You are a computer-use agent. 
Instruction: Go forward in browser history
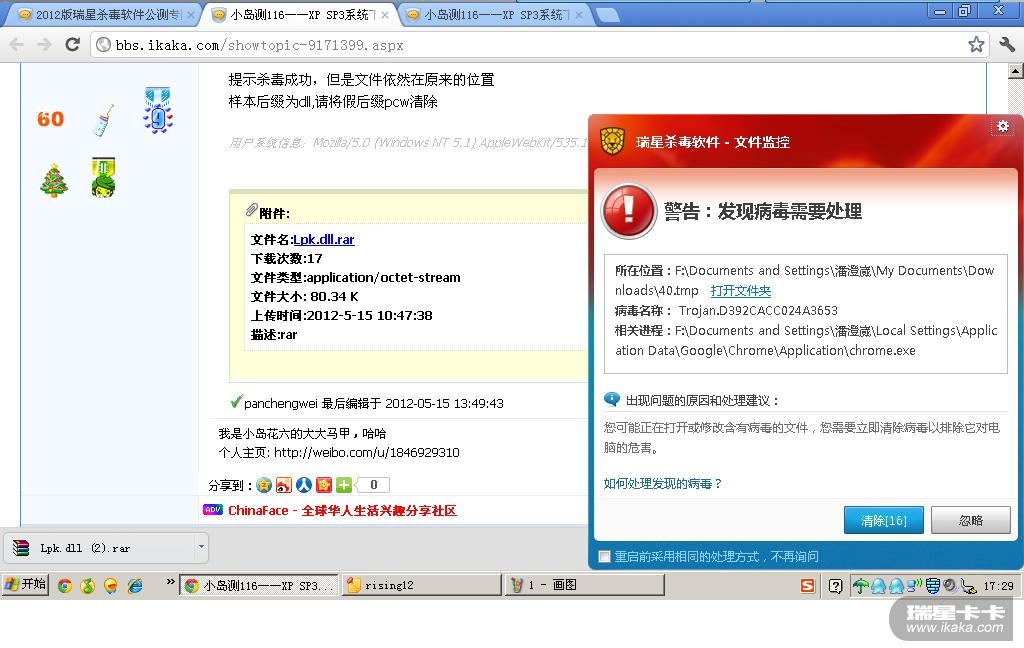point(44,44)
